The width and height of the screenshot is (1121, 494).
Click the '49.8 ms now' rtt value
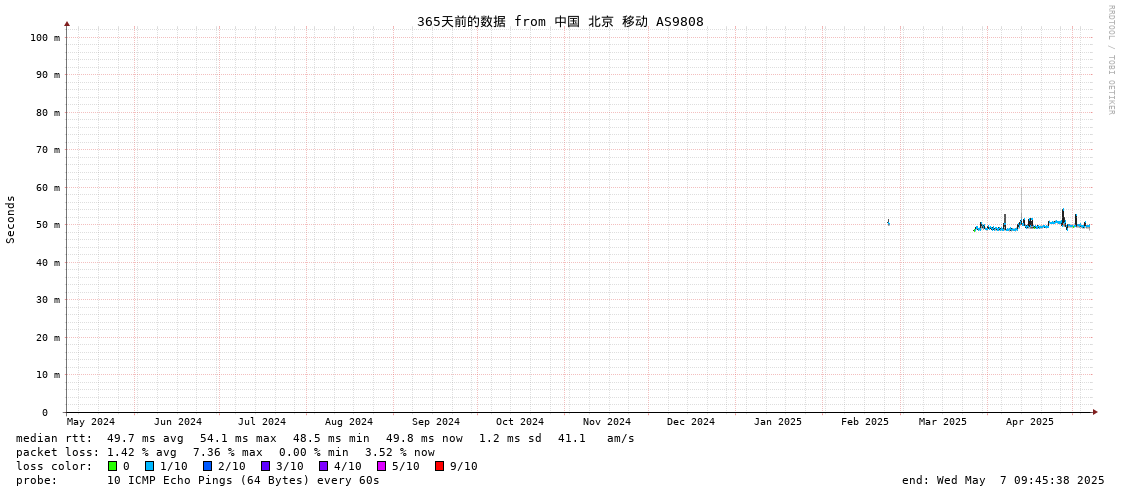[x=424, y=438]
